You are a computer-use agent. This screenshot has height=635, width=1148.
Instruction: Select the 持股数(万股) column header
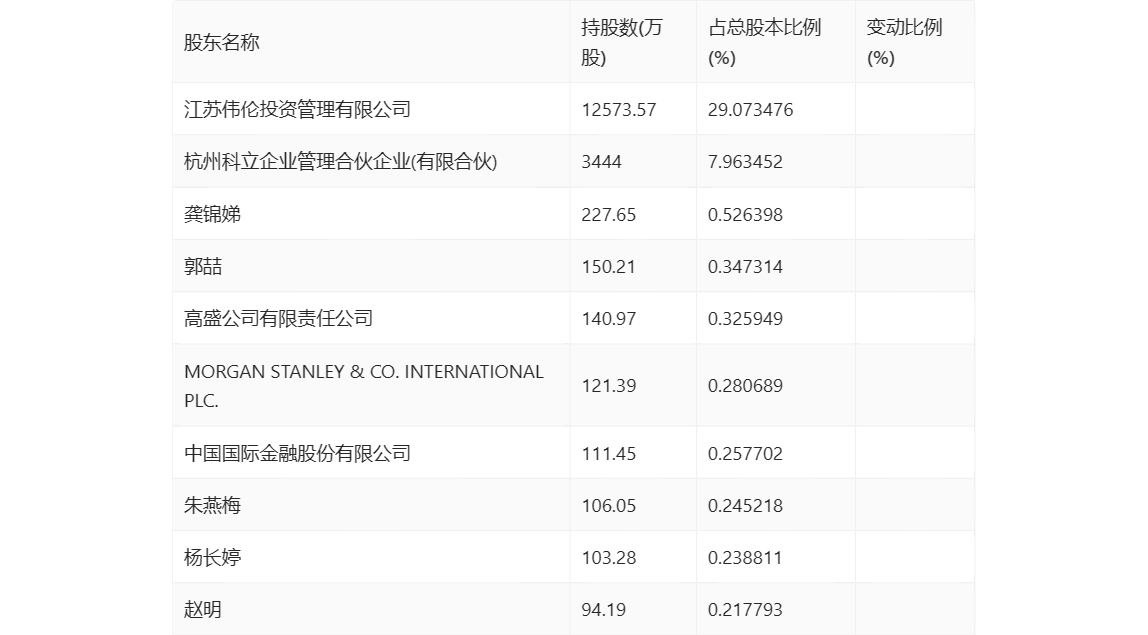[x=622, y=42]
